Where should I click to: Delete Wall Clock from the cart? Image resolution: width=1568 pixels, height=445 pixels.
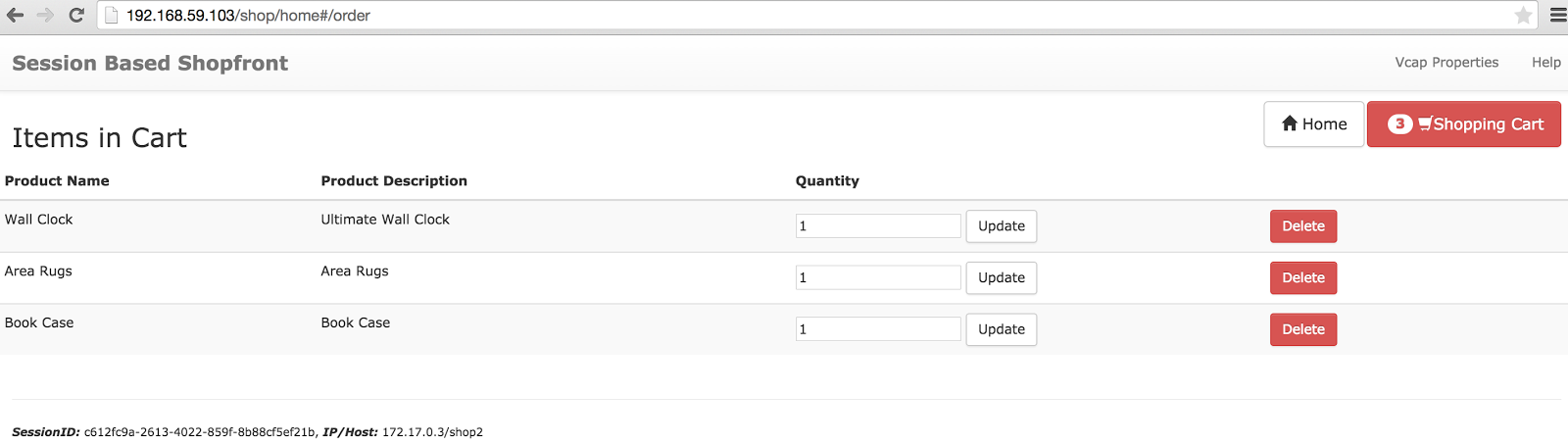[1302, 226]
